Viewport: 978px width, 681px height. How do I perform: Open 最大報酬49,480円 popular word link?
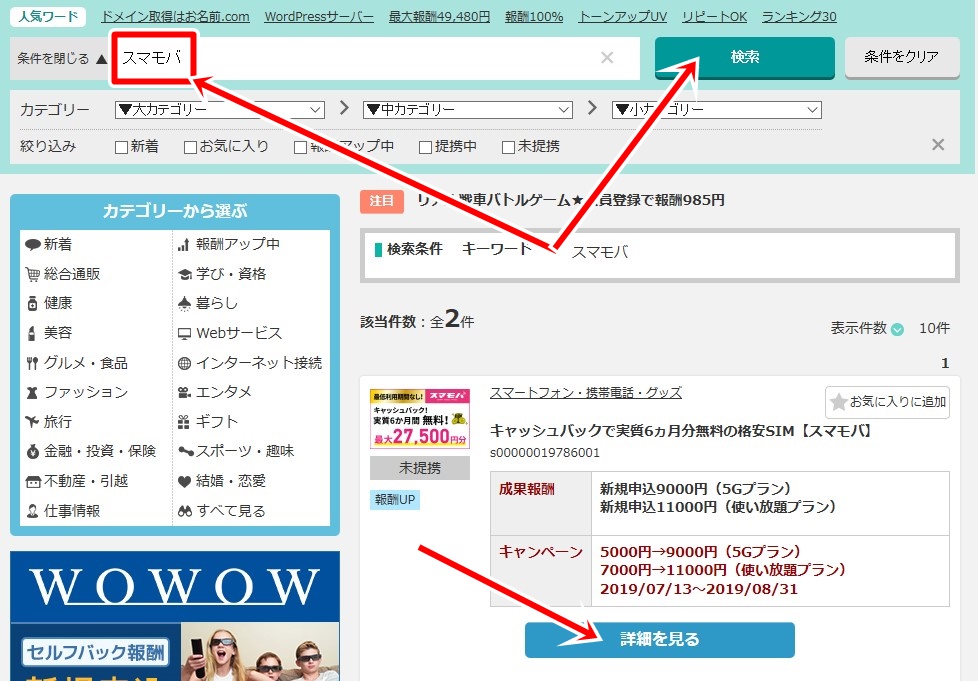coord(439,17)
